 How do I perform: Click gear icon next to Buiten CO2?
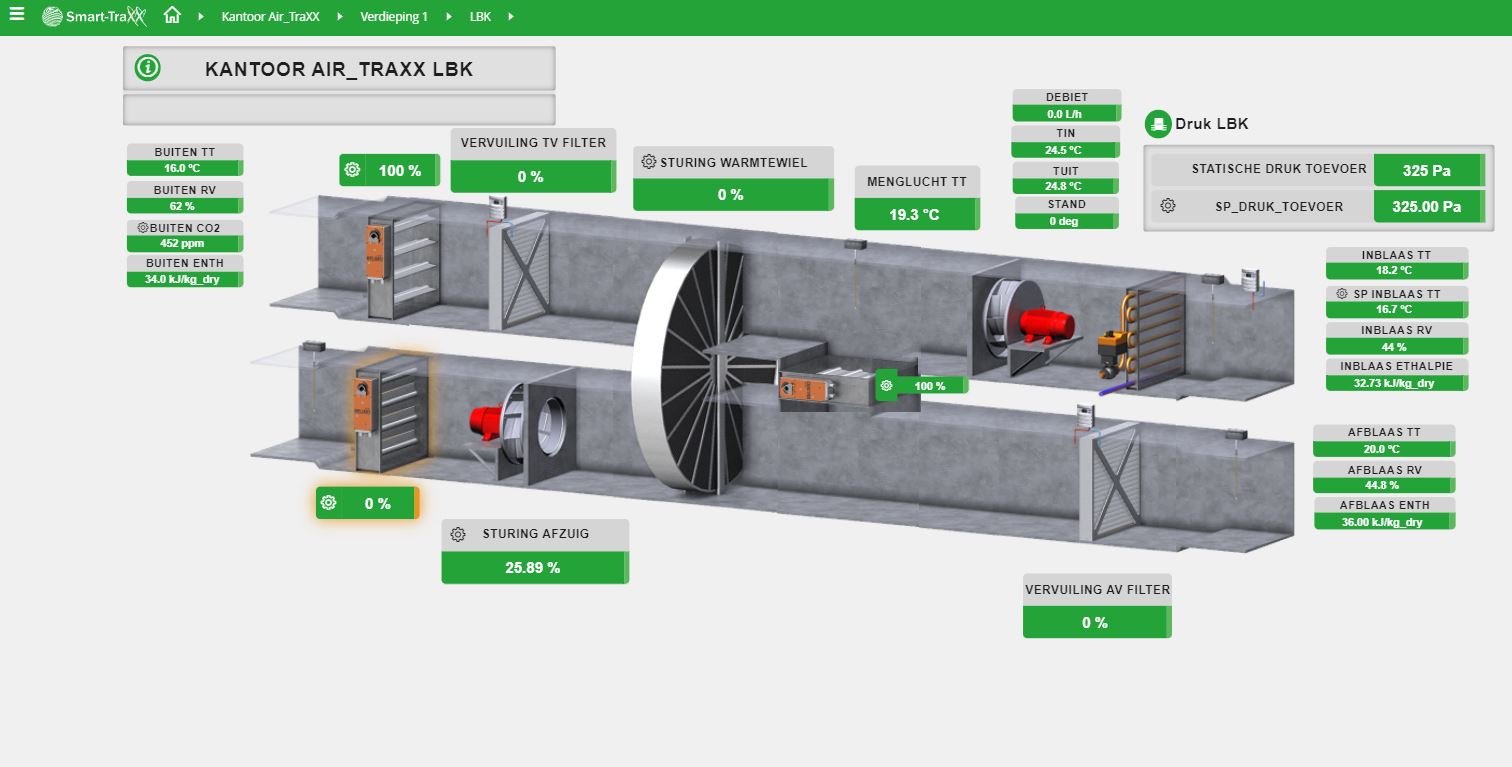point(143,228)
